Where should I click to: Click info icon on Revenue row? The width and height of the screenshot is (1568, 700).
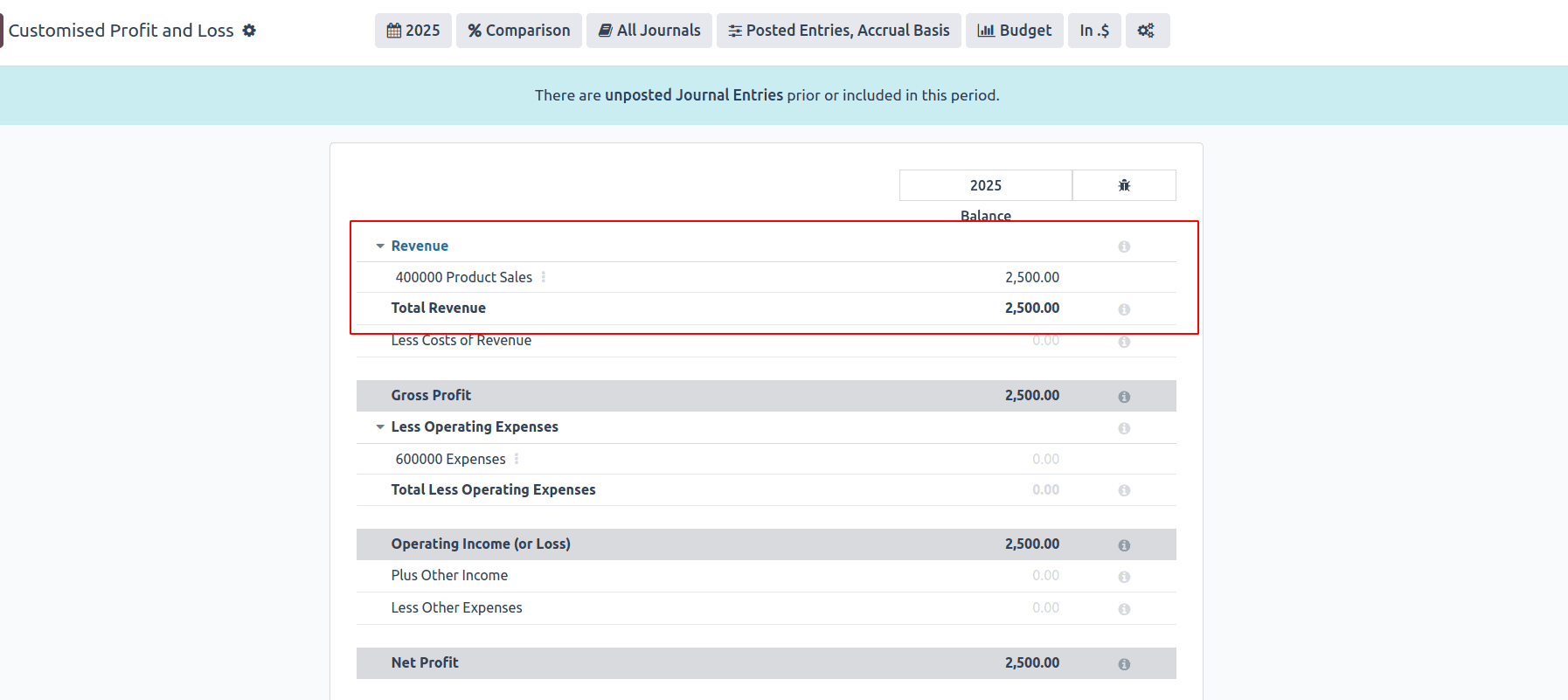[x=1124, y=247]
